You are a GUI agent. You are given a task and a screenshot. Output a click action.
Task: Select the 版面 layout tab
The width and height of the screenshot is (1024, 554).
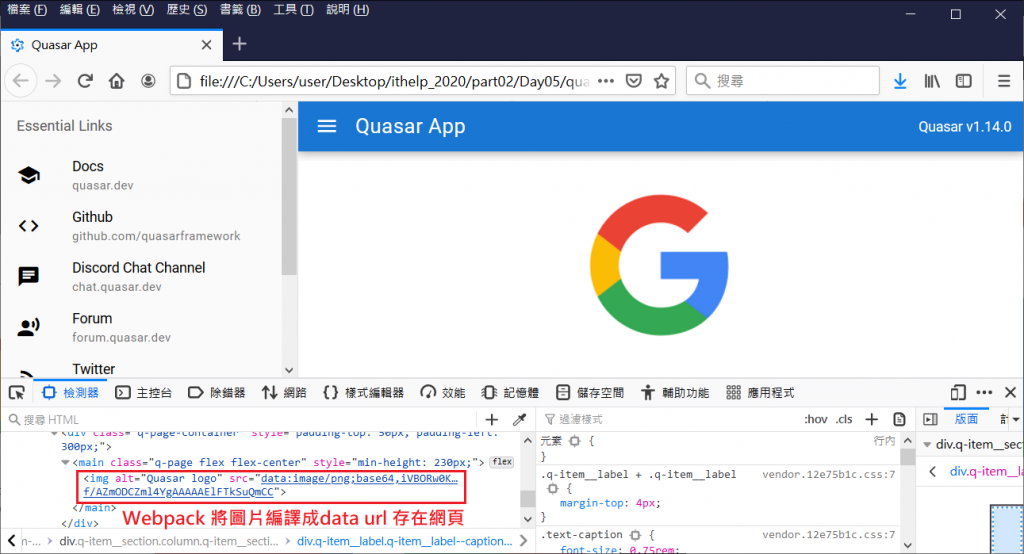coord(967,419)
